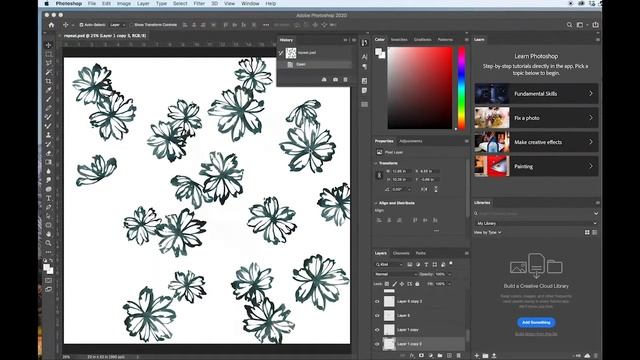Open Fix a photo tutorials
The height and width of the screenshot is (360, 640).
(536, 118)
